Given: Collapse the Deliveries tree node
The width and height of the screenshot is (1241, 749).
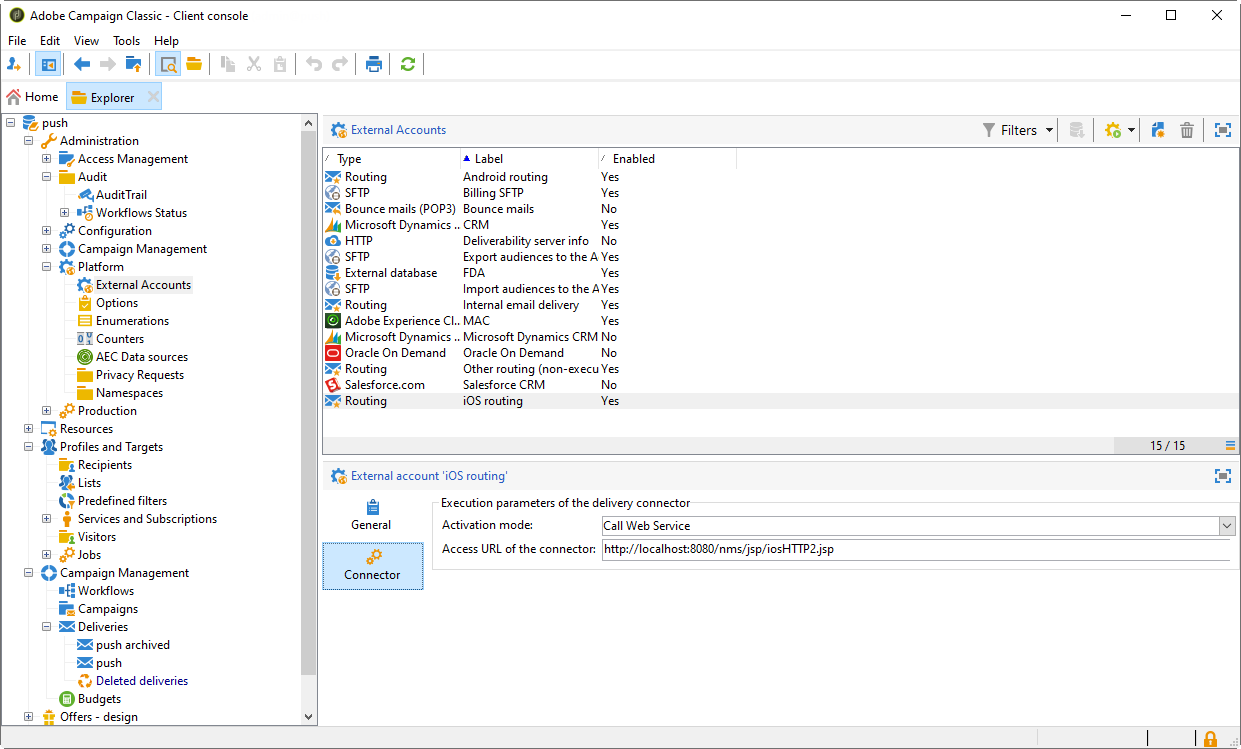Looking at the screenshot, I should point(47,627).
